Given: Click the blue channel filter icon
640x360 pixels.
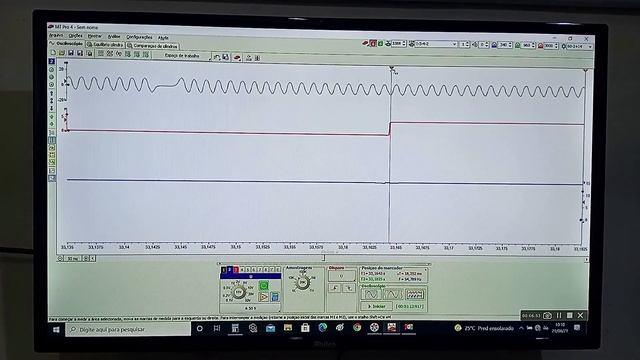Looking at the screenshot, I should coord(275,297).
